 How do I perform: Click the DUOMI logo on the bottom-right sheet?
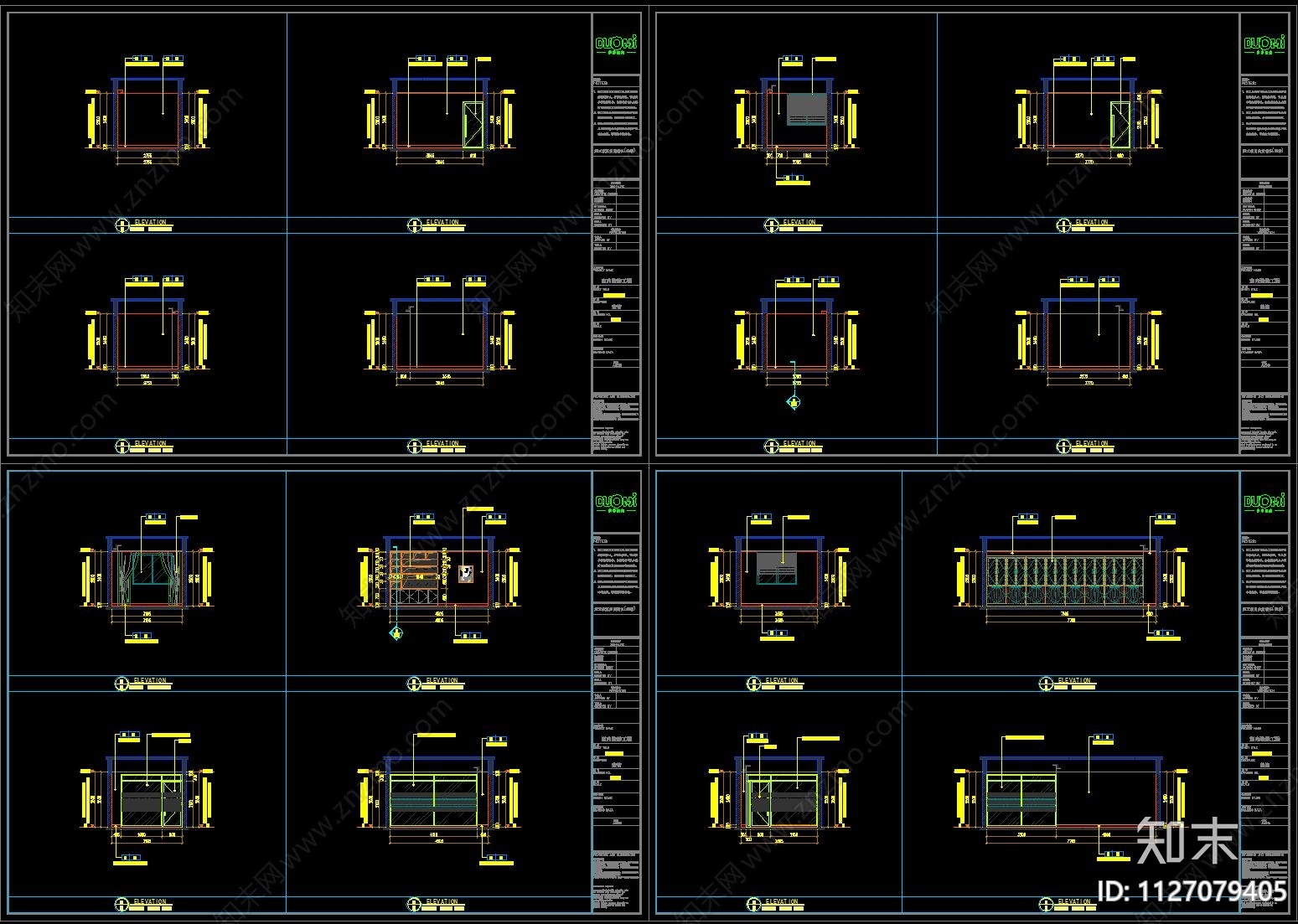click(x=1264, y=502)
